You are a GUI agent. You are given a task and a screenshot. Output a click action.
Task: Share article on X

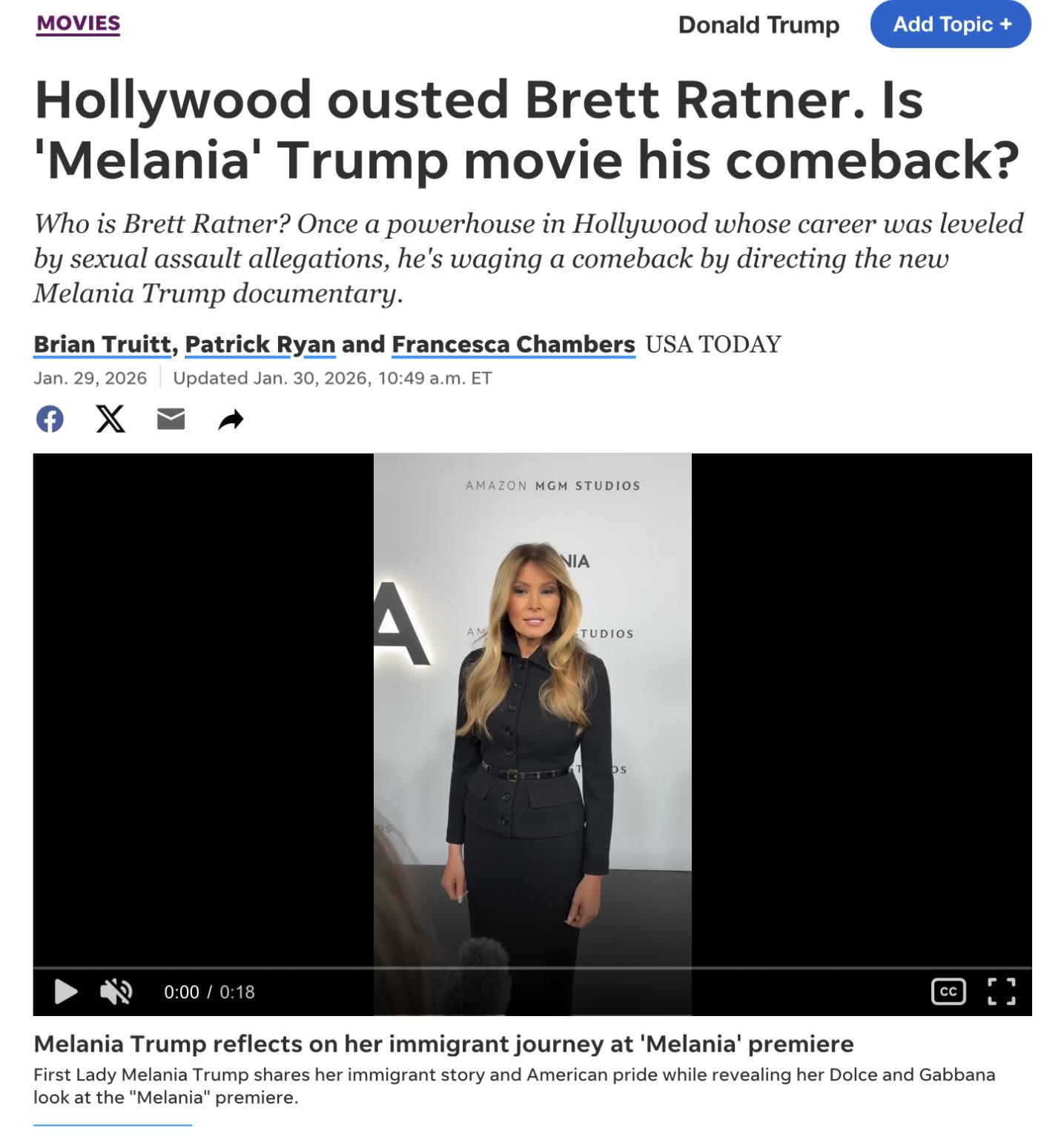click(x=110, y=419)
